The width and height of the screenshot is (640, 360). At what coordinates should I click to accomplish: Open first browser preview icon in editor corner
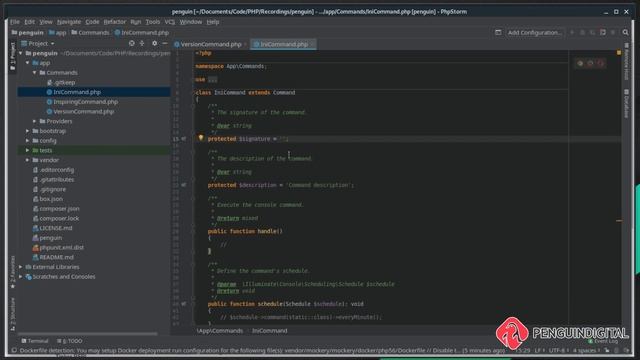[580, 63]
